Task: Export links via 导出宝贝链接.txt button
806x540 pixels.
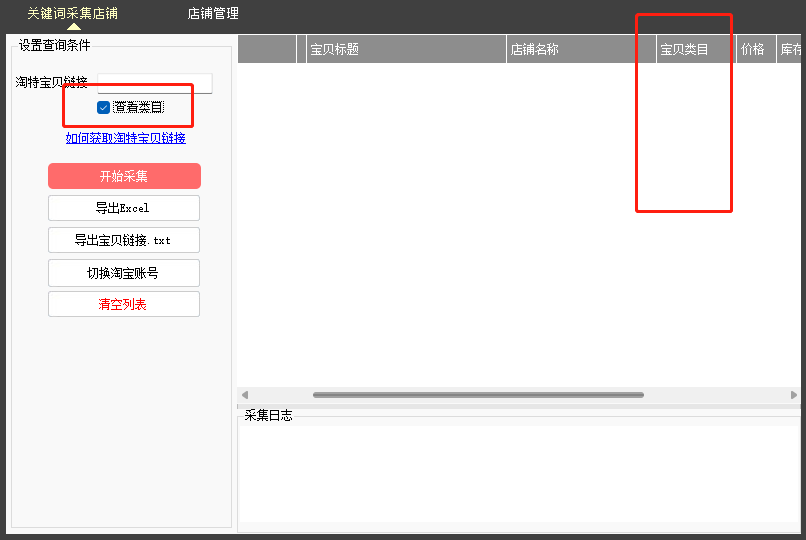Action: pos(124,240)
